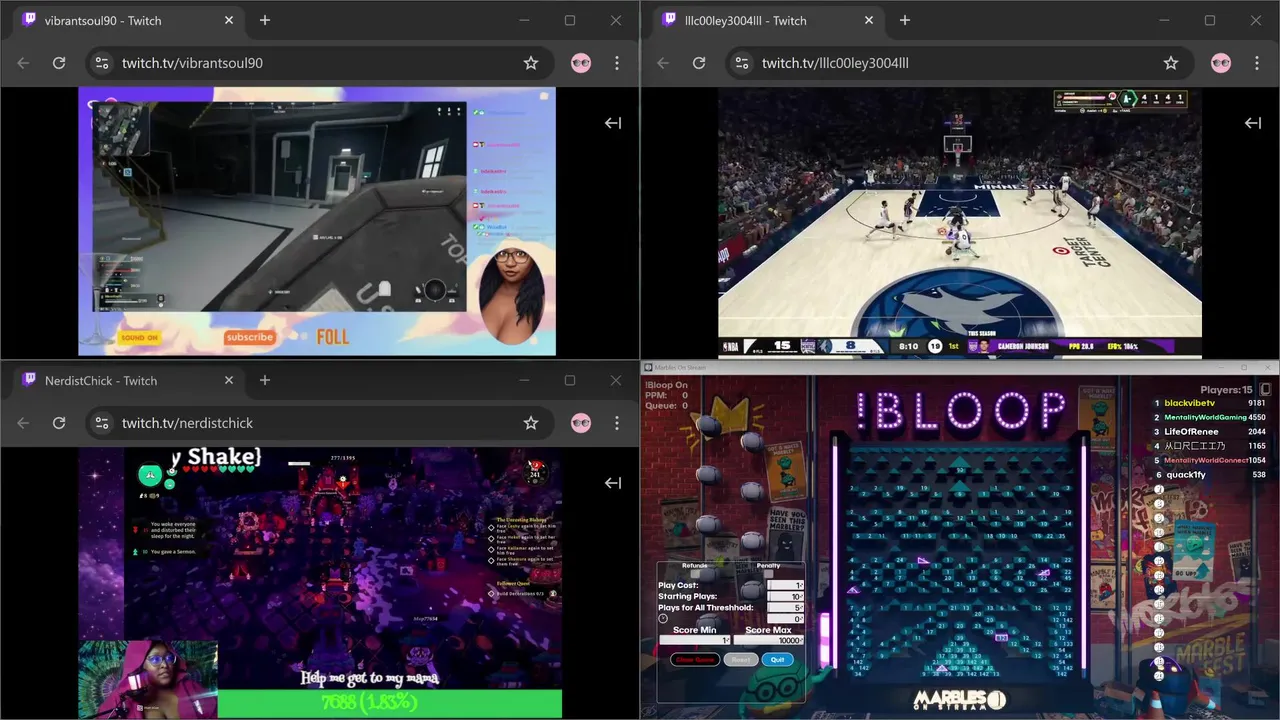This screenshot has width=1280, height=720.
Task: Open Chrome menu in NerdistChick window
Action: coord(617,423)
